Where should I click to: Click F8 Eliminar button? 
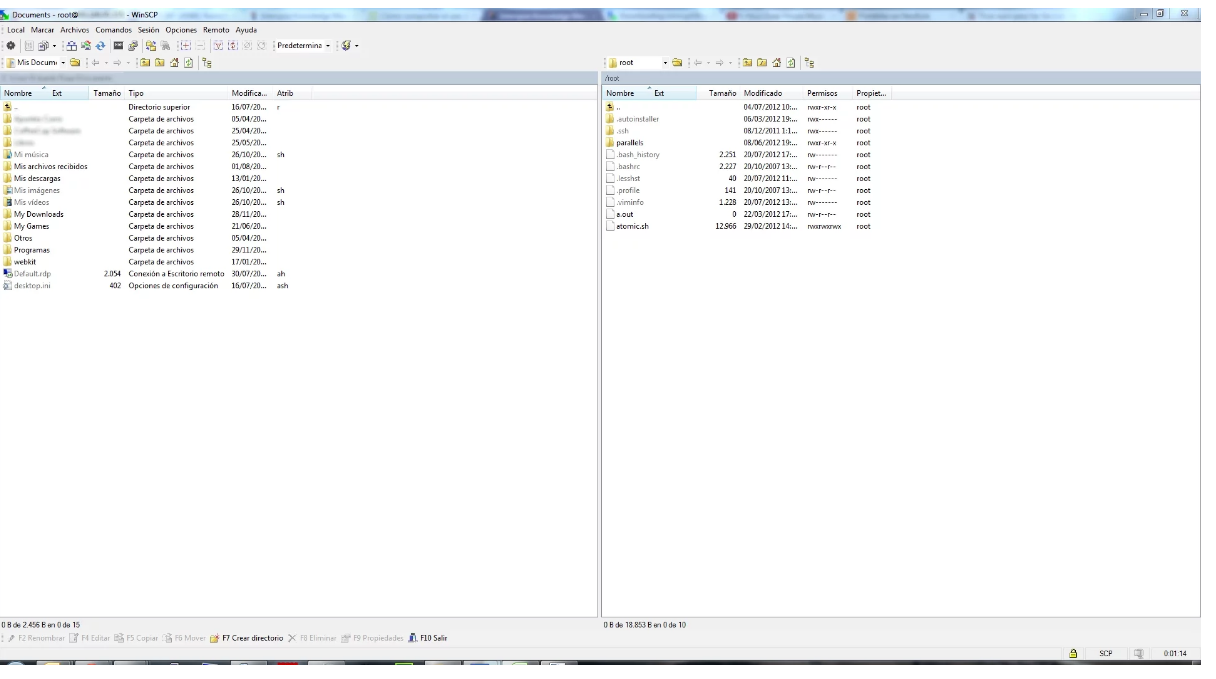click(x=310, y=636)
